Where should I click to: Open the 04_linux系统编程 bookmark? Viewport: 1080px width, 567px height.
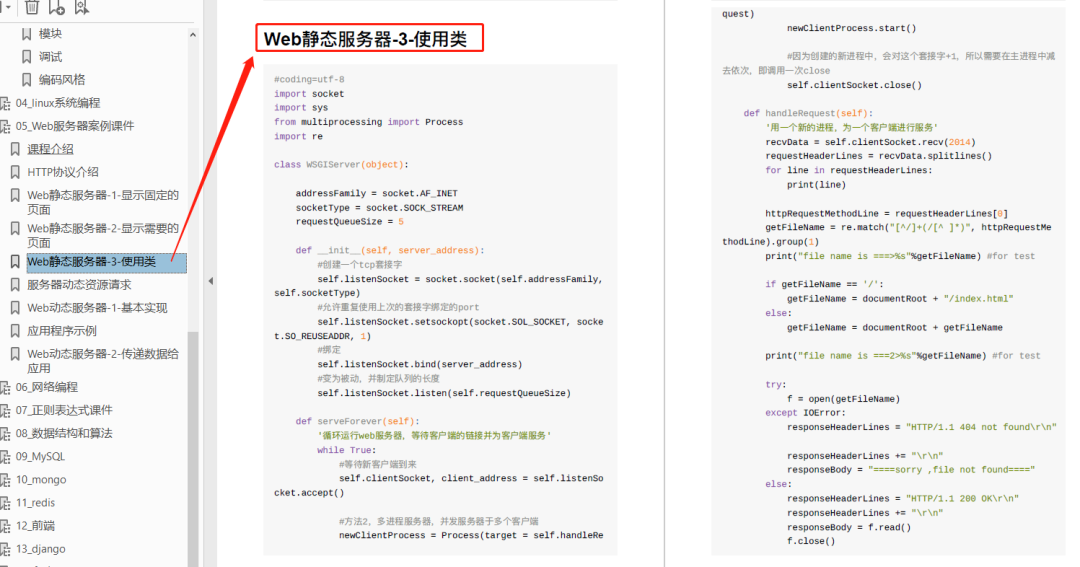[58, 103]
